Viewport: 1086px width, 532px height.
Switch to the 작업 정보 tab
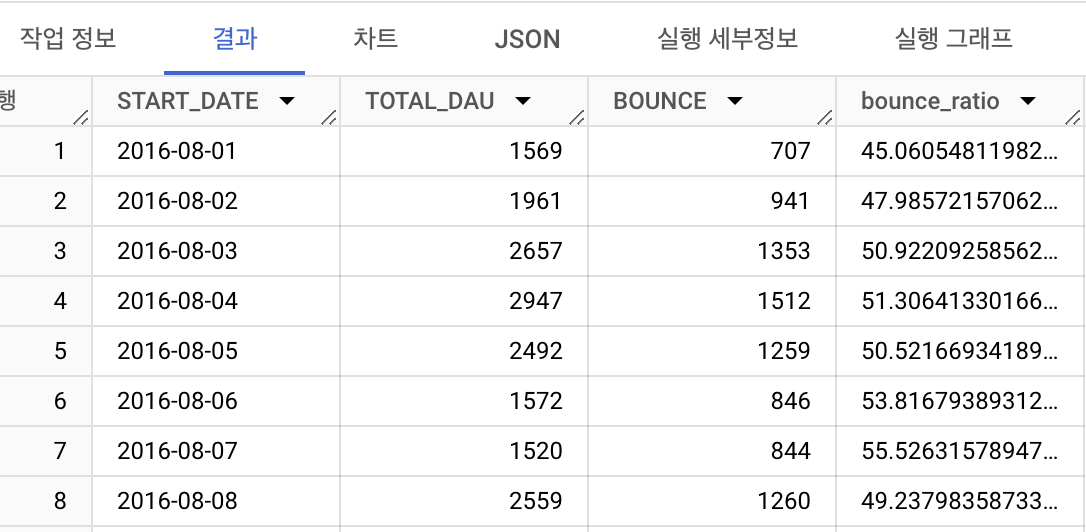68,39
